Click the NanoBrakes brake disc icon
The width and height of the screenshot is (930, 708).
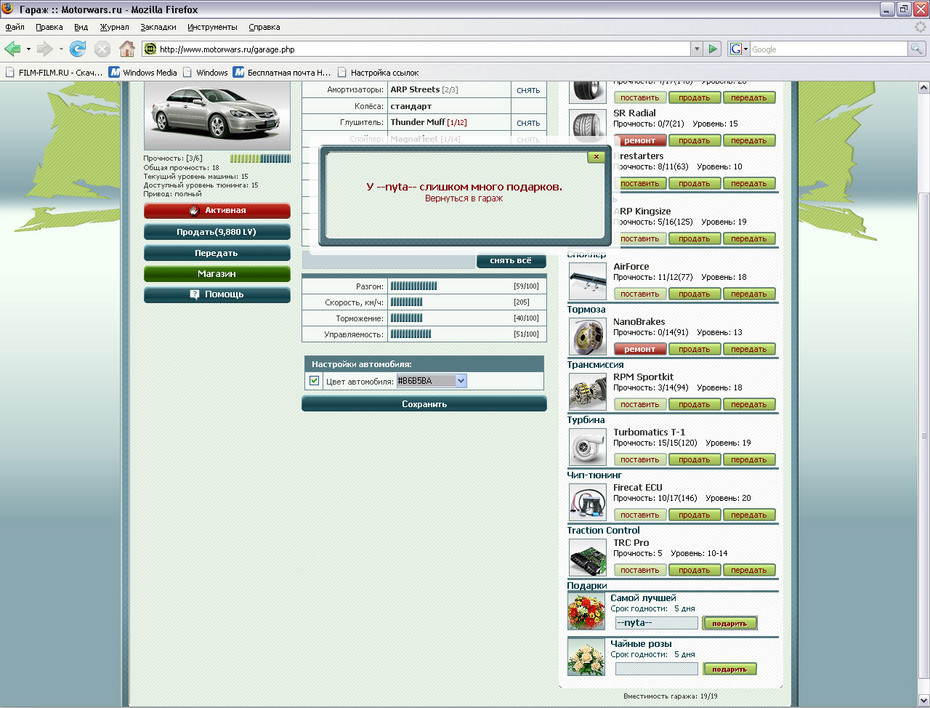587,336
